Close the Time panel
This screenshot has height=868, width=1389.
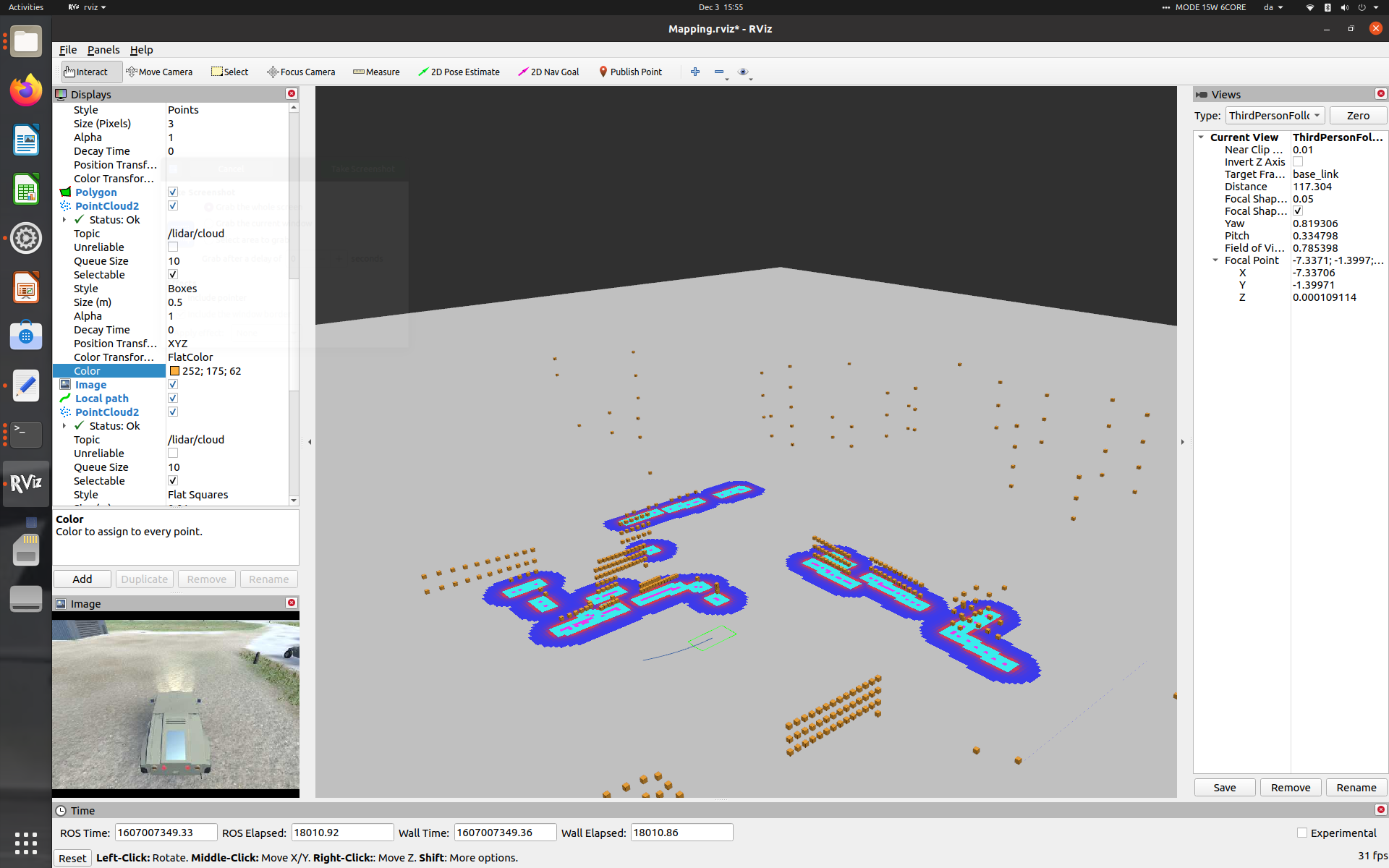(x=1380, y=810)
